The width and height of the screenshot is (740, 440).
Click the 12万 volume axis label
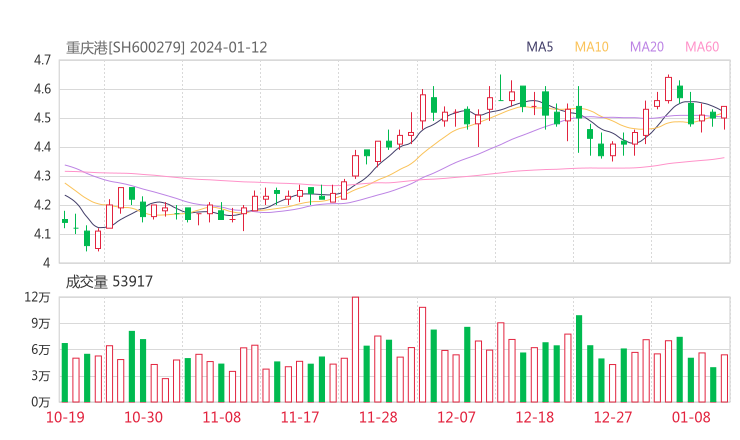click(37, 297)
